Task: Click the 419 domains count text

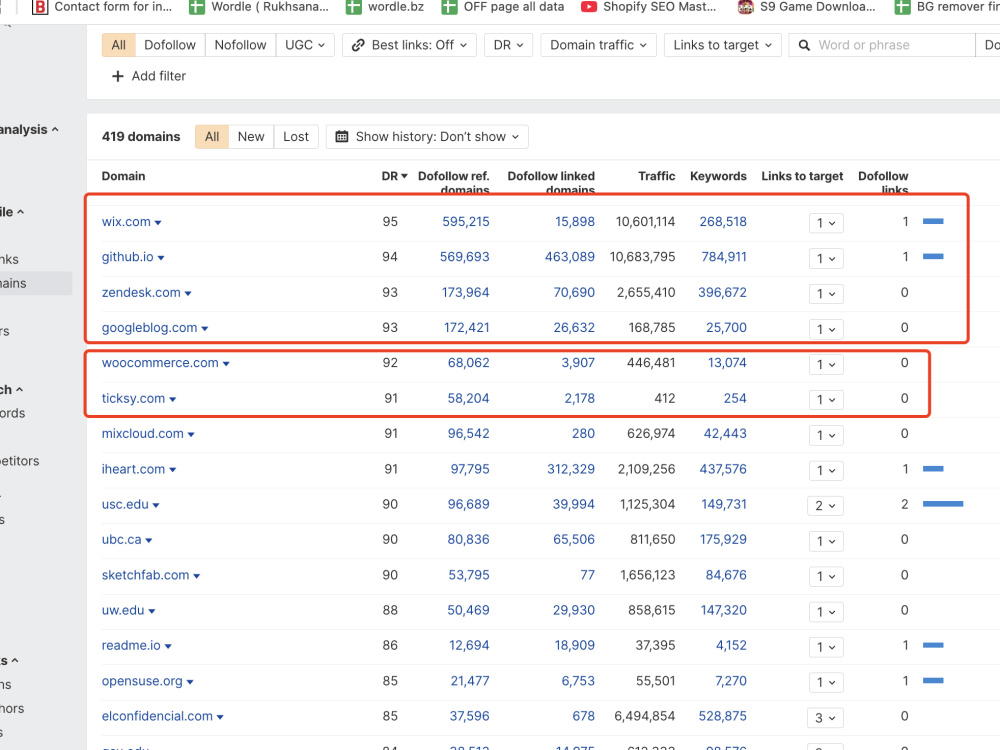Action: (x=141, y=136)
